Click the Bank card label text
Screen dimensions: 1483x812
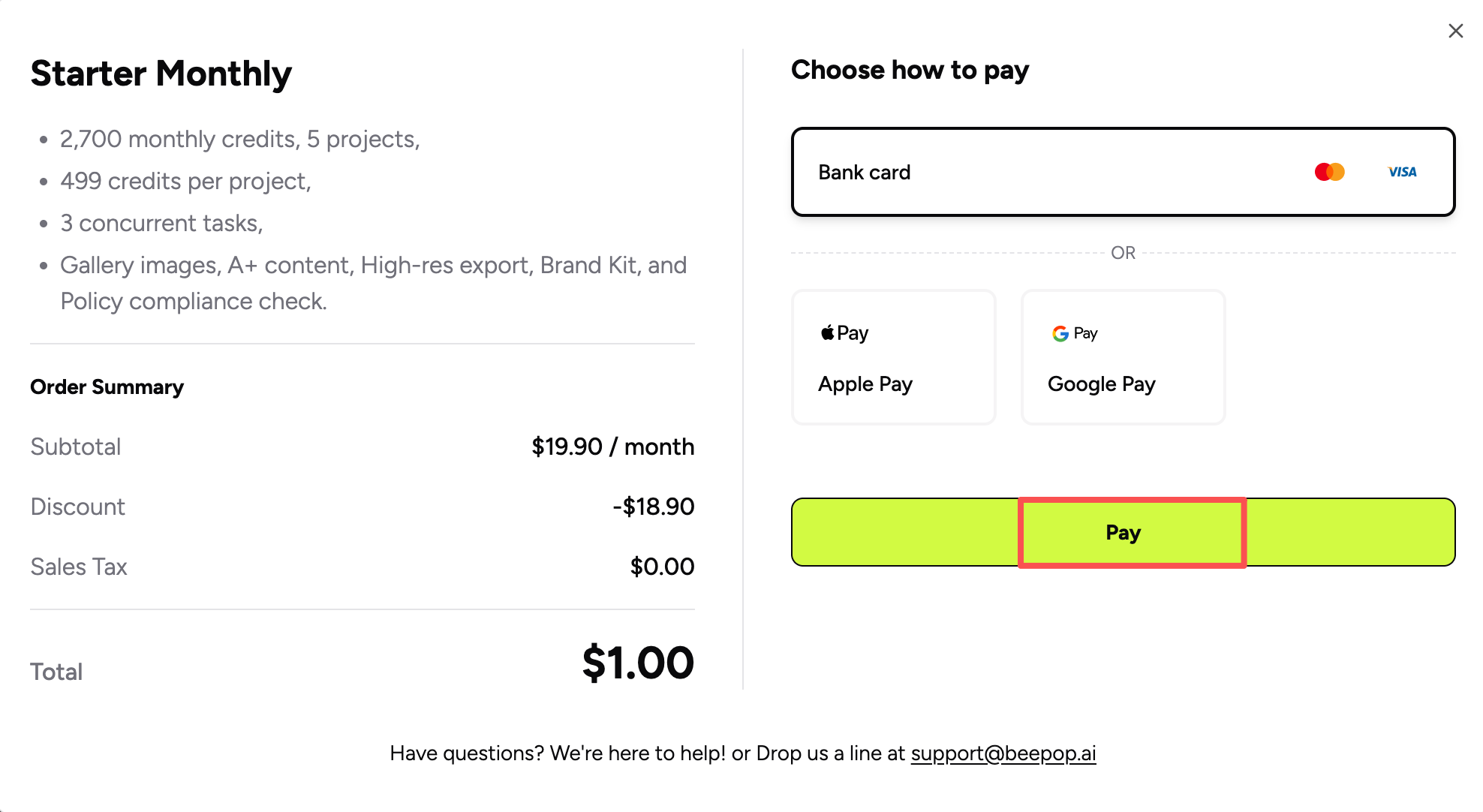click(x=864, y=172)
